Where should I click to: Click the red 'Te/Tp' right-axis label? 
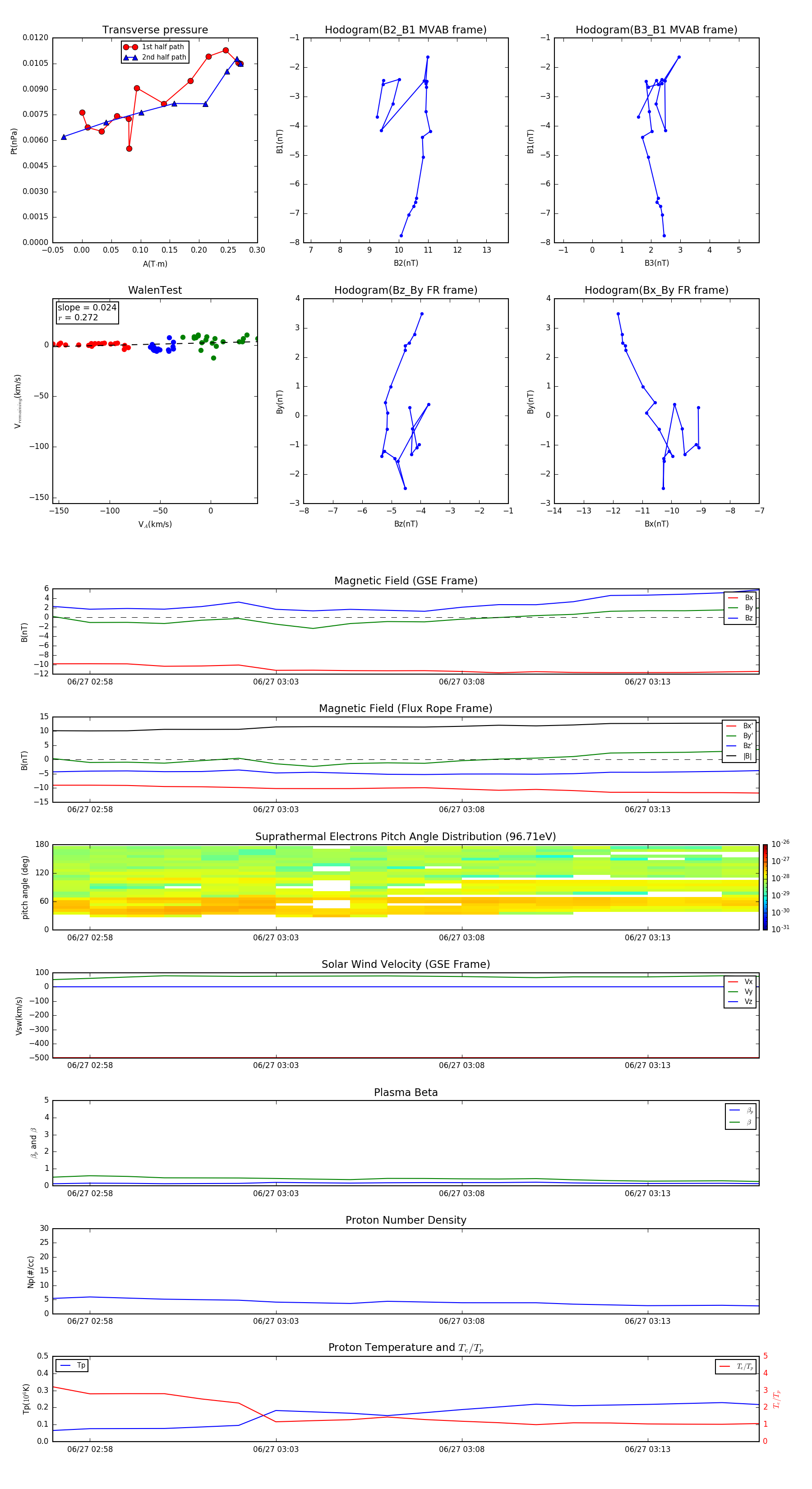tap(777, 1399)
